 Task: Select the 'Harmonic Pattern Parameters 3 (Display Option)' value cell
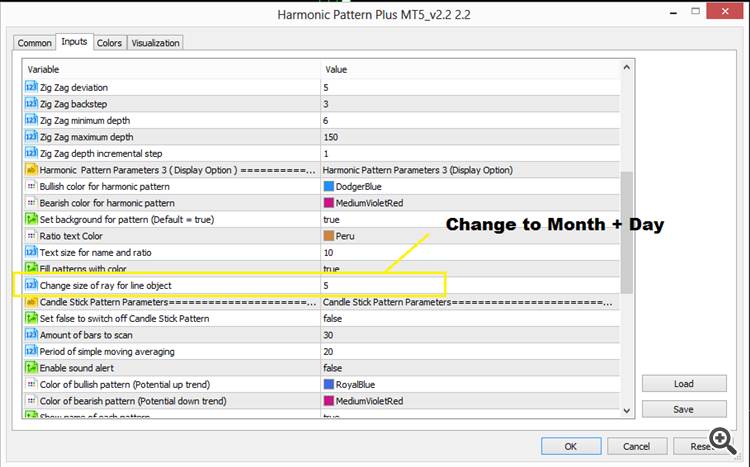point(470,170)
